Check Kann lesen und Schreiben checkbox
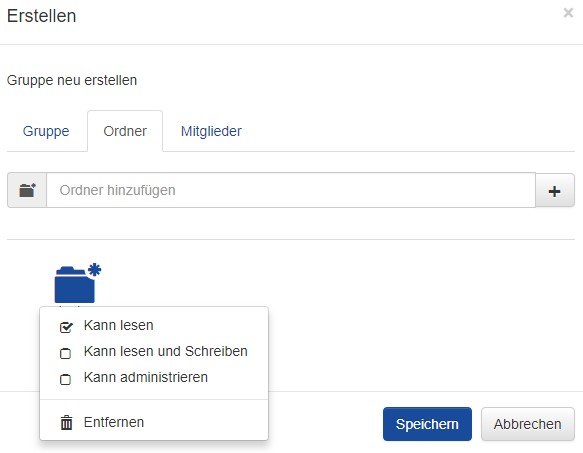Viewport: 583px width, 453px height. coord(65,353)
